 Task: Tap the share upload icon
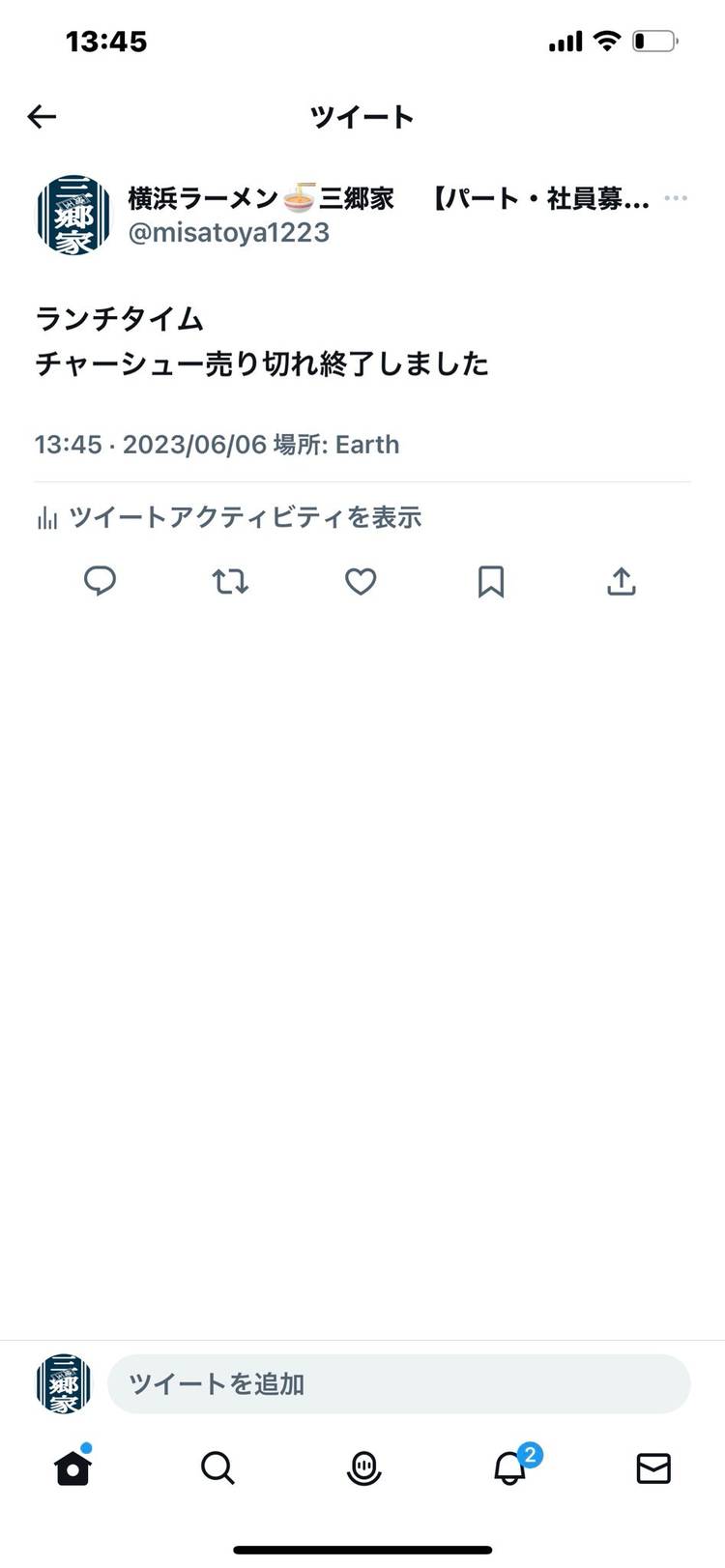point(622,581)
